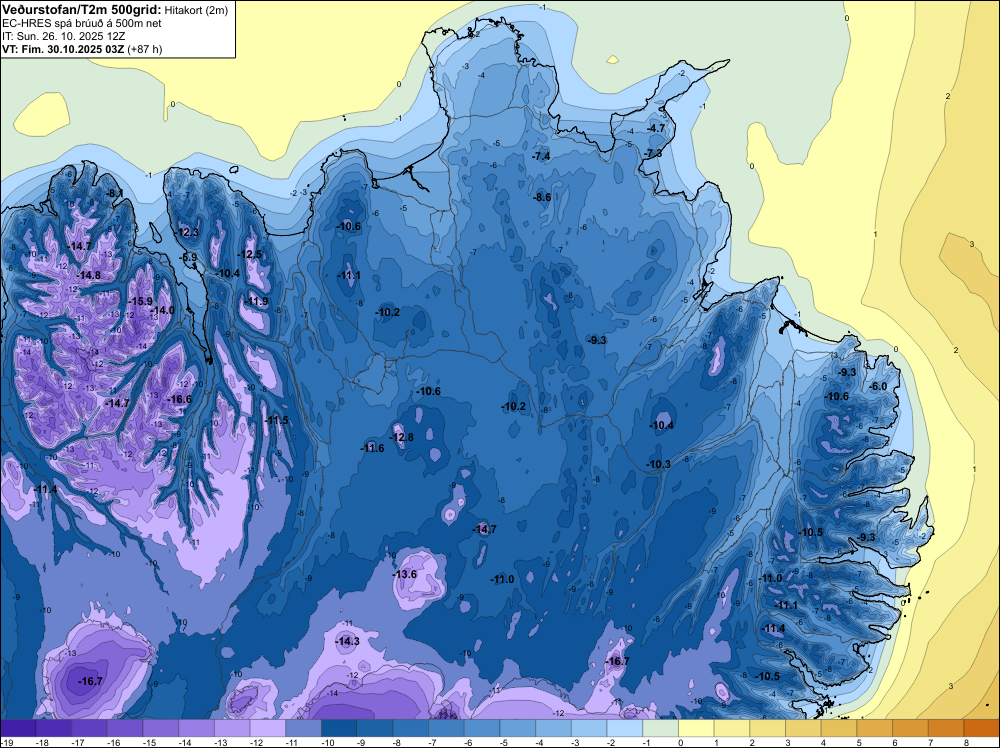This screenshot has width=1000, height=748.
Task: Select yellow legend swatch between 0 and 1
Action: click(x=696, y=728)
